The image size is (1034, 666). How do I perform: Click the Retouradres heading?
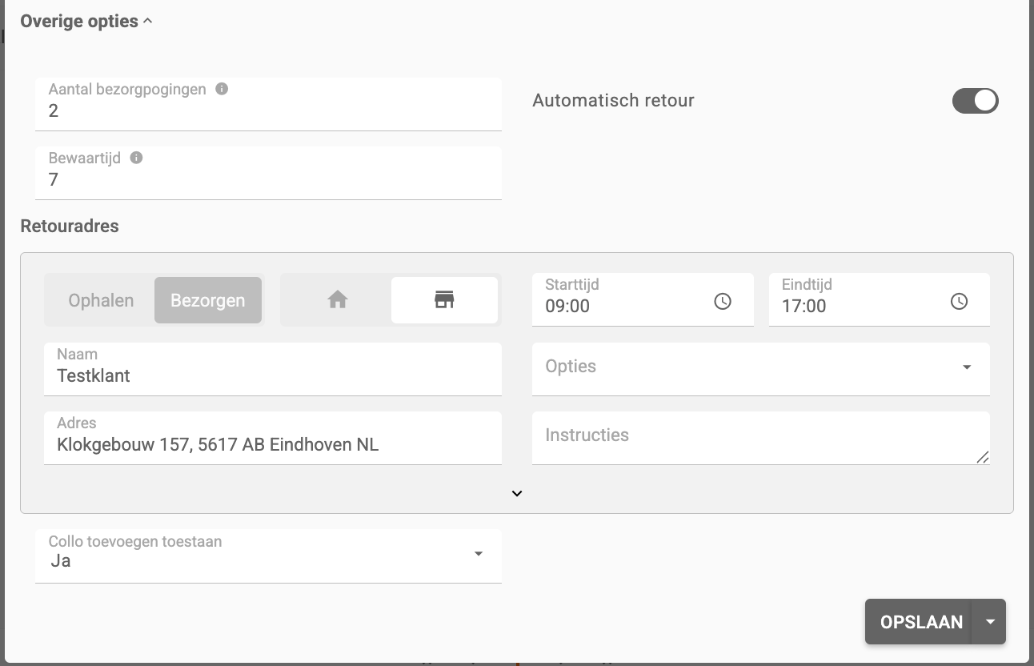coord(70,226)
